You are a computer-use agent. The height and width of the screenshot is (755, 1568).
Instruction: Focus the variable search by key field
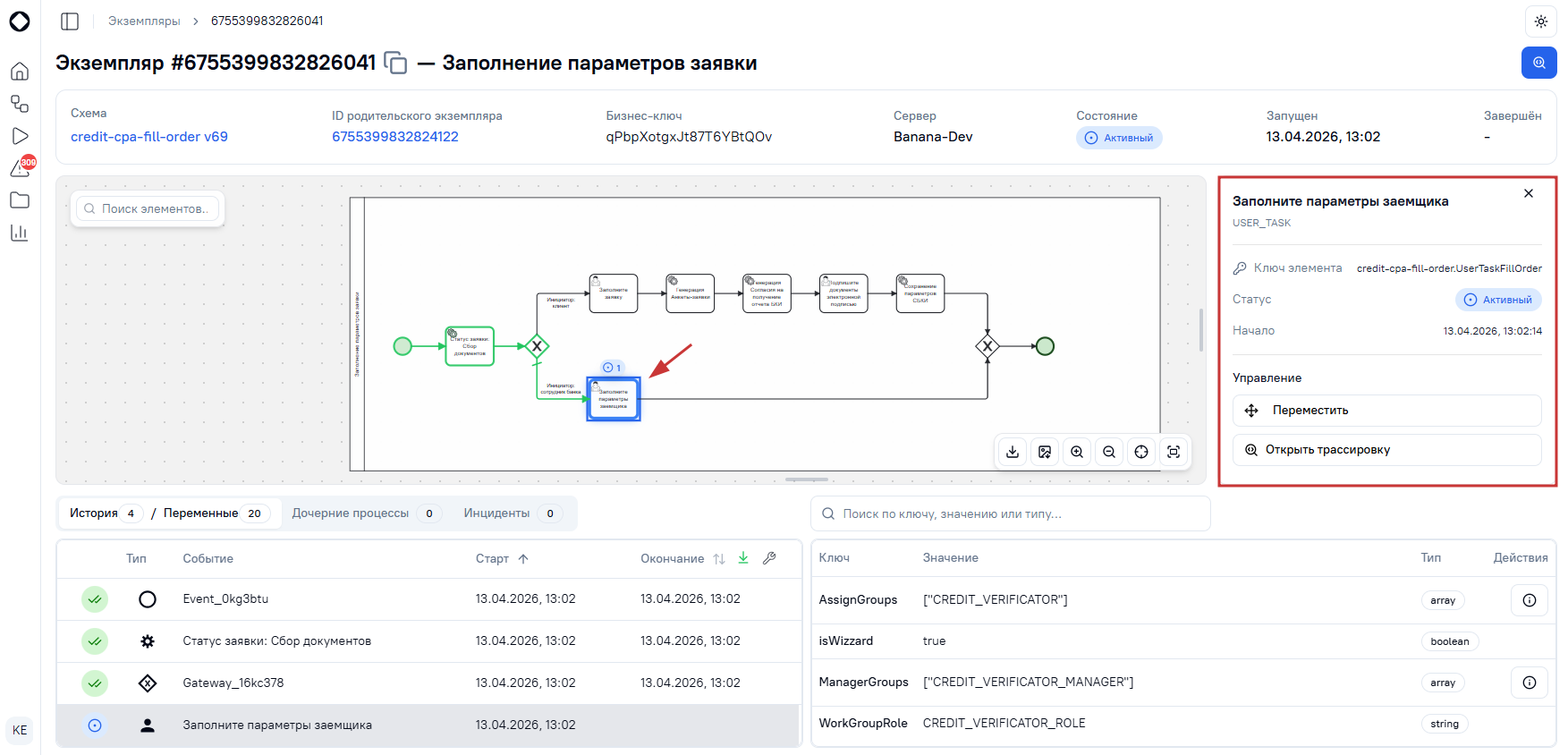pyautogui.click(x=1011, y=513)
